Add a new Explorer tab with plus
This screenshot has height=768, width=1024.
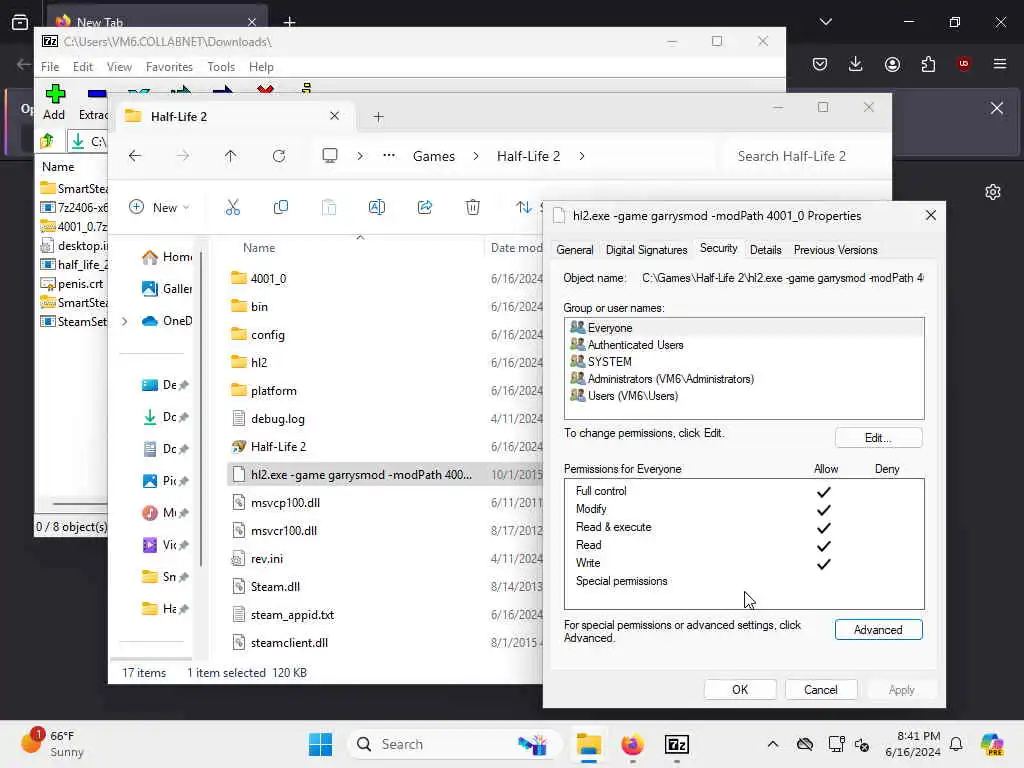coord(378,117)
